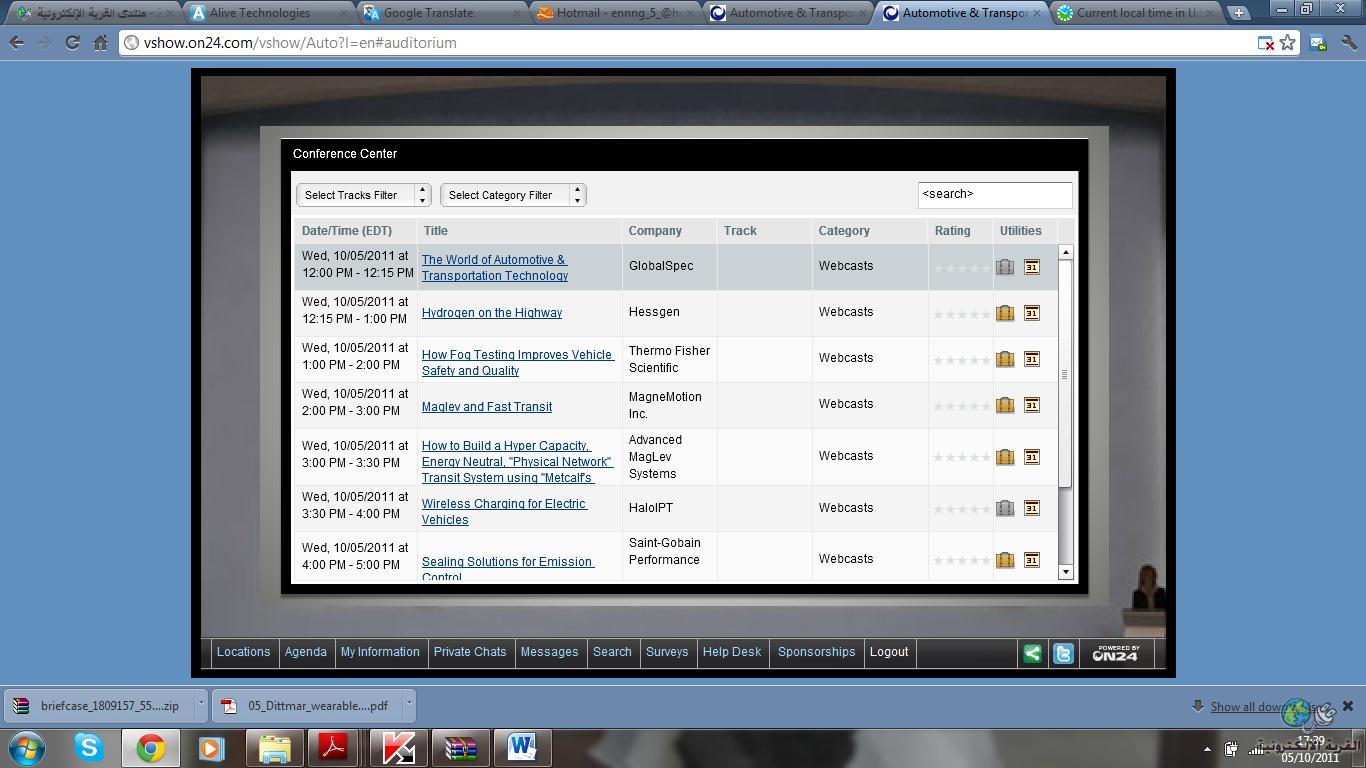
Task: Click the webcast list scrollbar down arrow
Action: pos(1065,572)
